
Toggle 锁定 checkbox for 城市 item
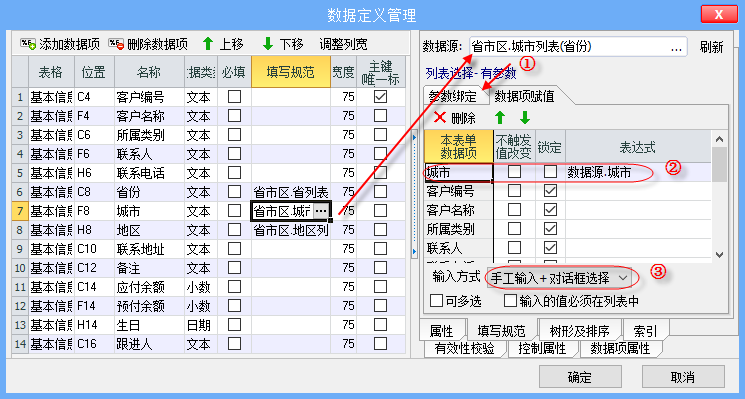click(550, 171)
